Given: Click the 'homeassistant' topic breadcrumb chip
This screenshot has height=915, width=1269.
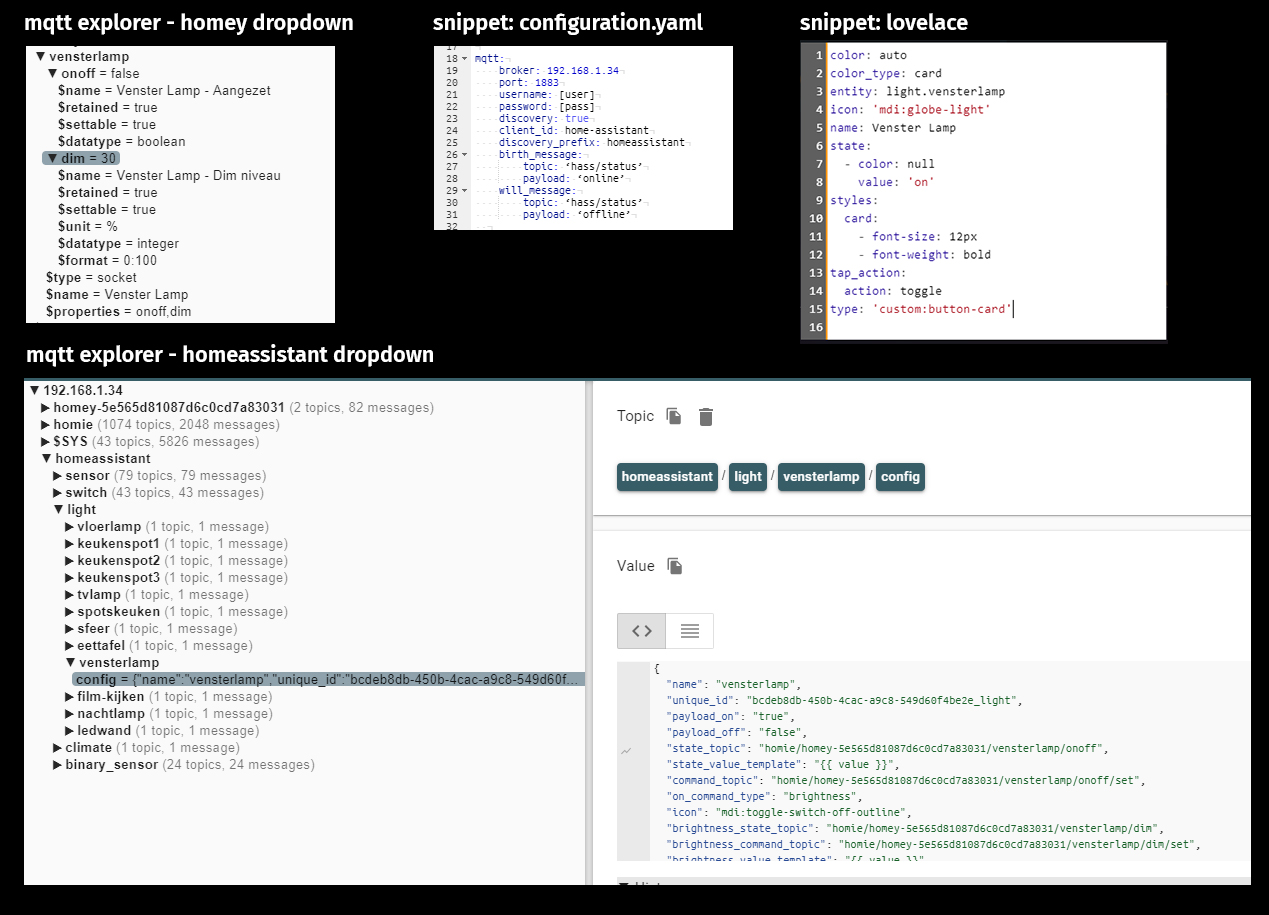Looking at the screenshot, I should (x=668, y=477).
